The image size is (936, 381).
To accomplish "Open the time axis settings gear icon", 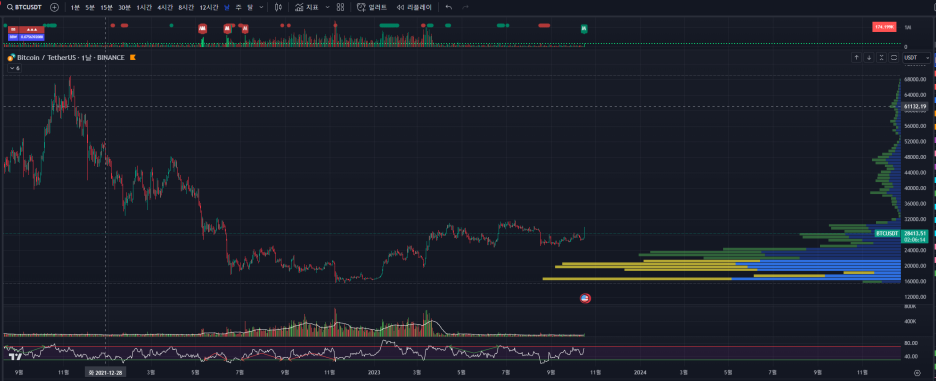I will (x=916, y=373).
